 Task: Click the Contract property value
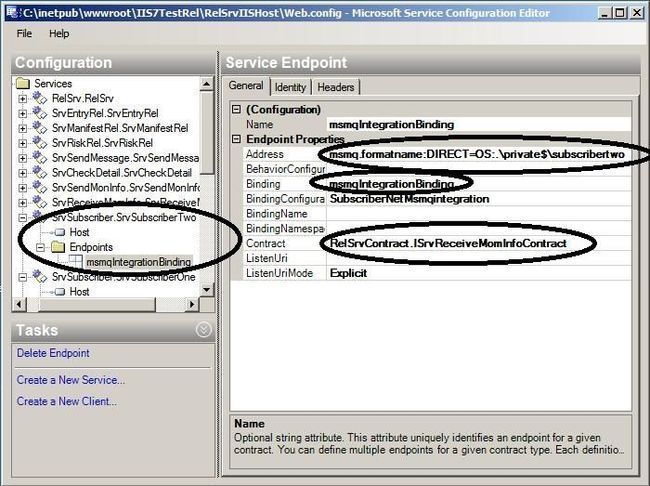click(479, 243)
